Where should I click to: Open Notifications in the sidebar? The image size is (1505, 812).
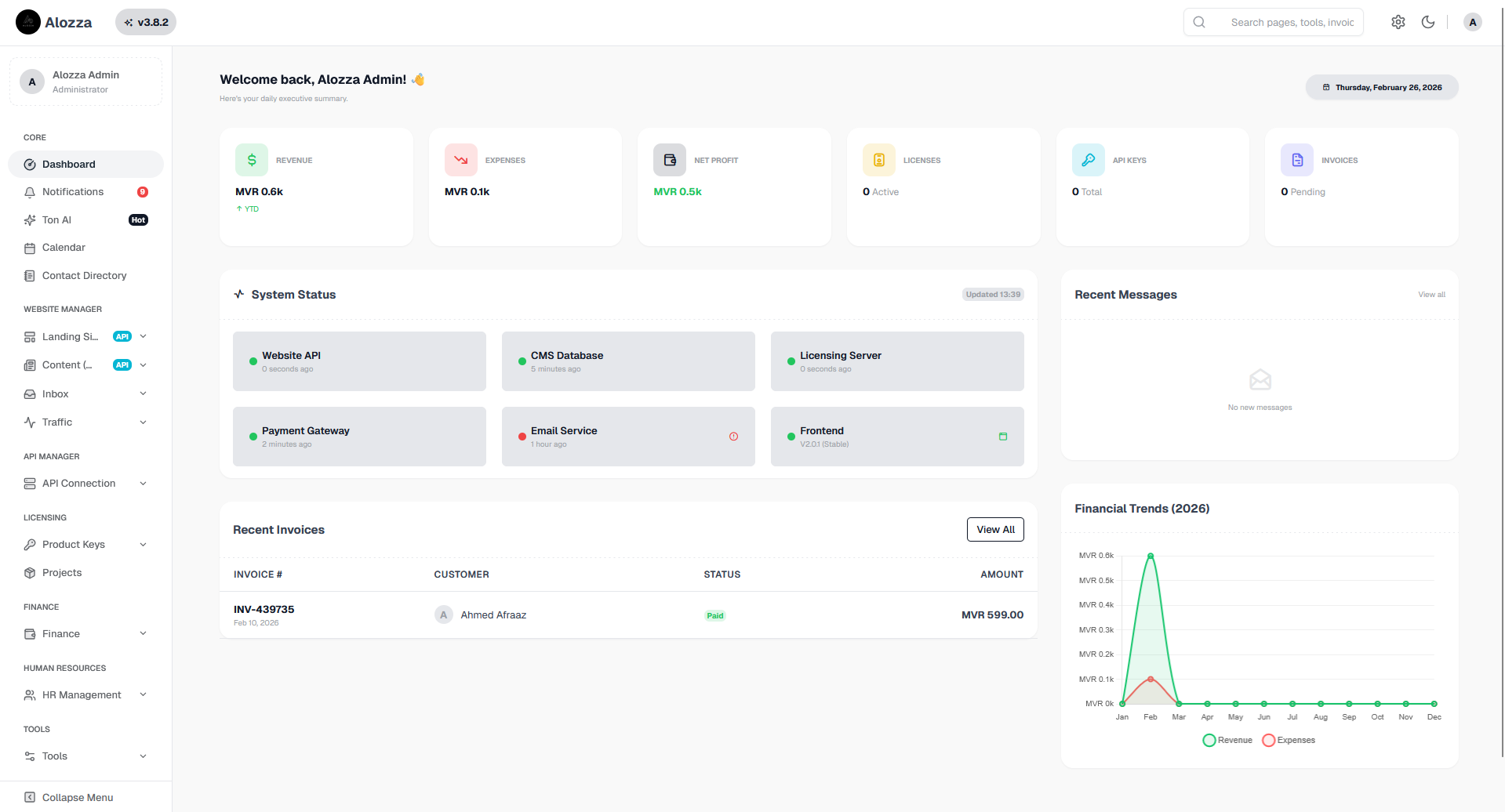73,192
